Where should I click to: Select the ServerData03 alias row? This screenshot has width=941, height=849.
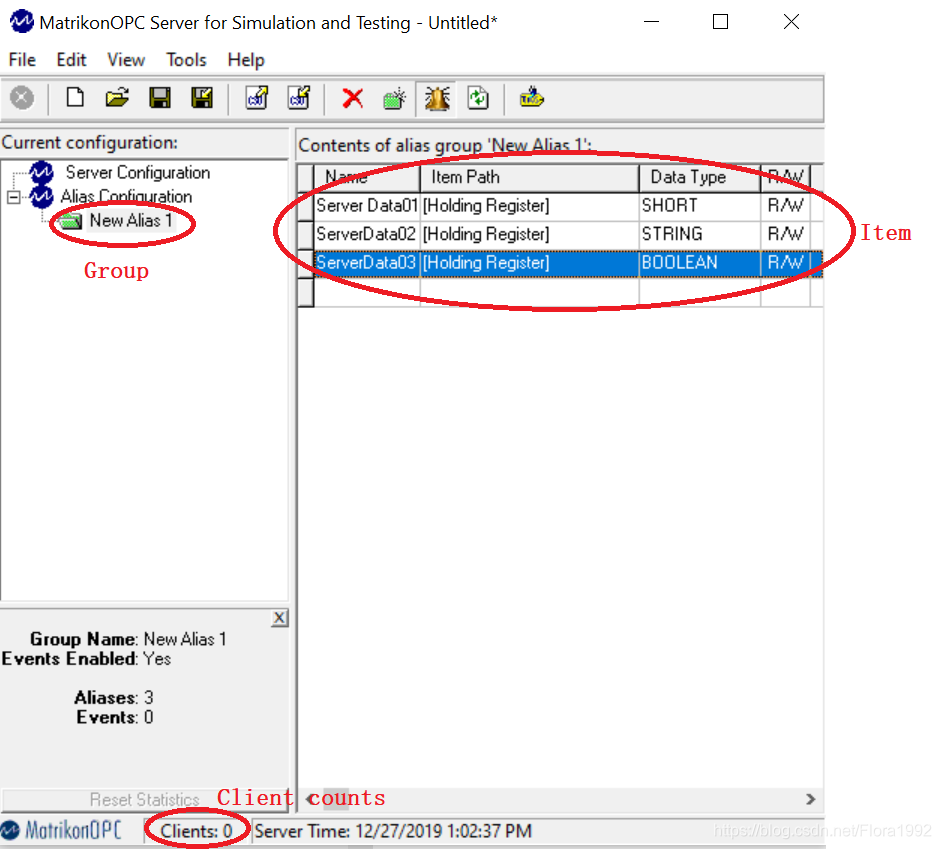562,263
